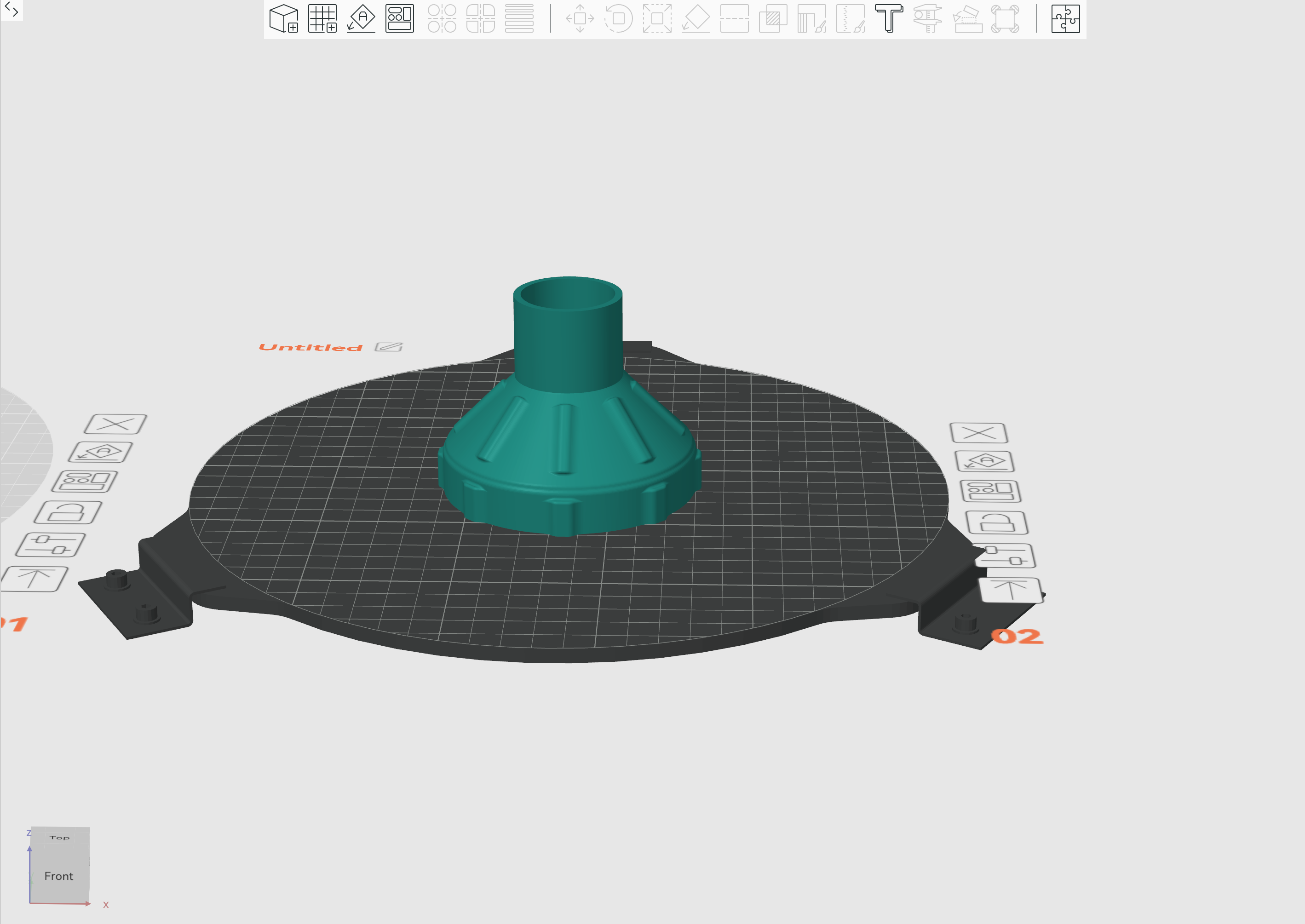Image resolution: width=1305 pixels, height=924 pixels.
Task: Click the Front face of view cube
Action: point(59,876)
